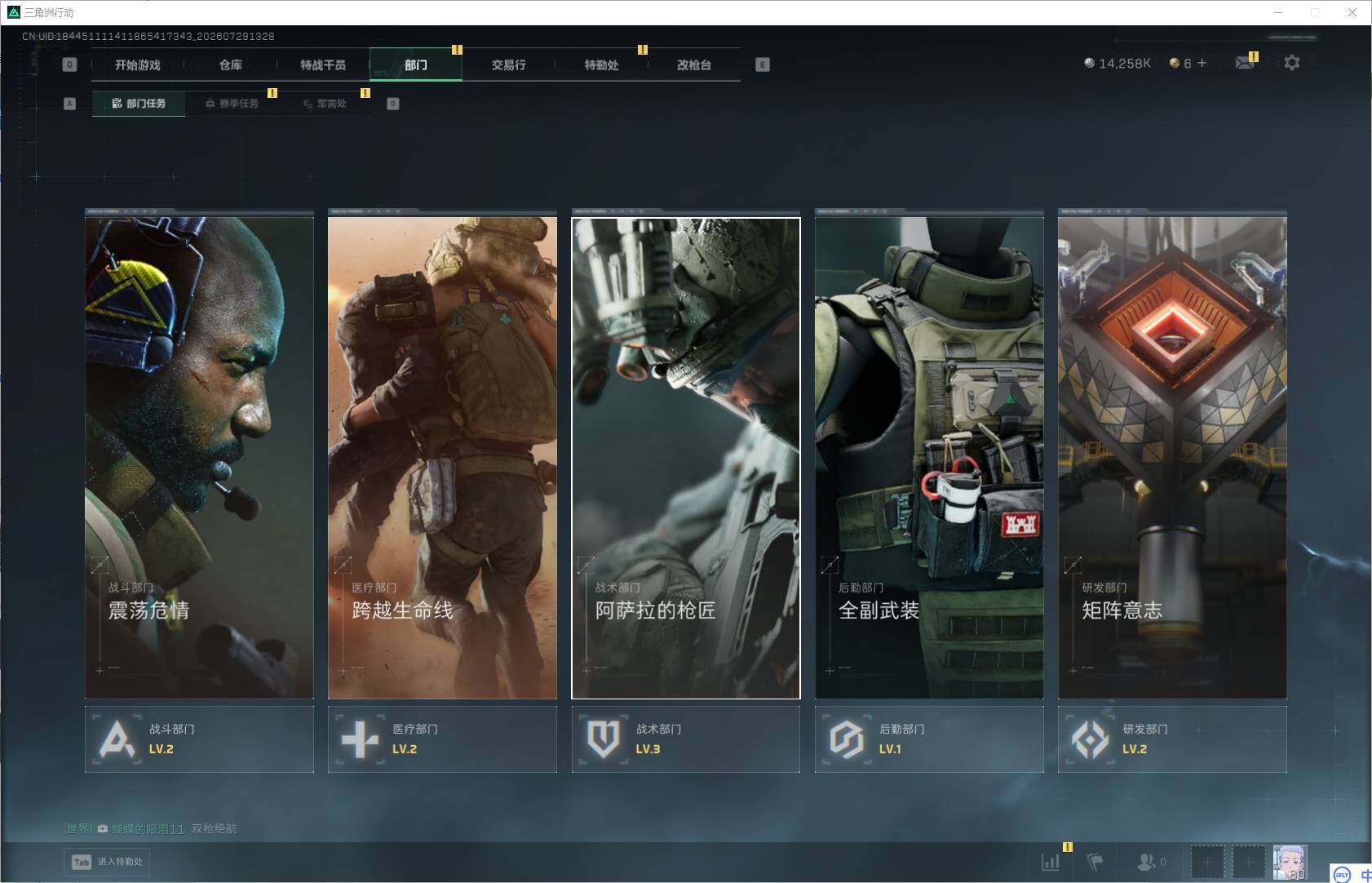Click the A key hint near sub-tabs

point(69,104)
